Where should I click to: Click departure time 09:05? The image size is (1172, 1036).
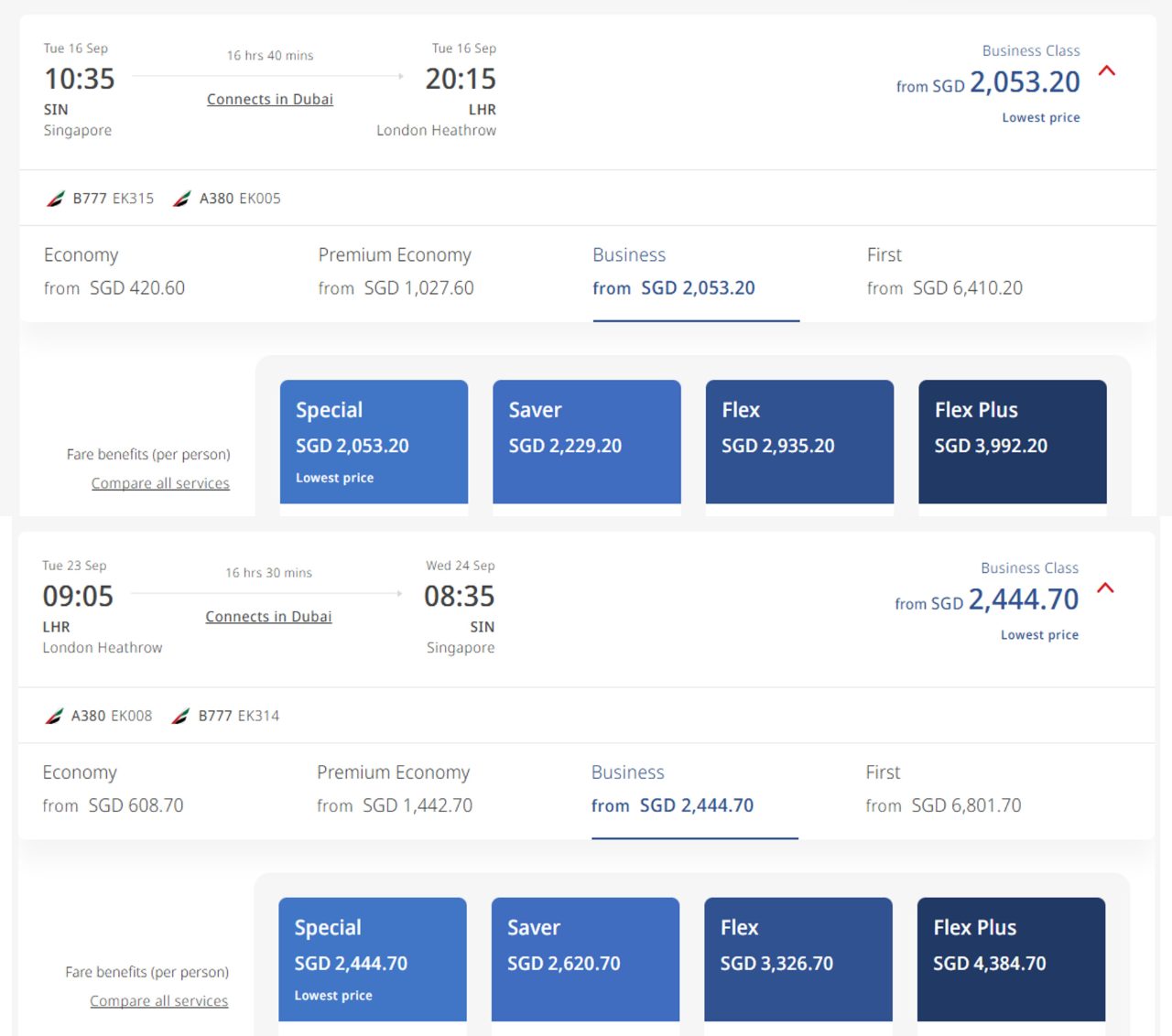point(78,596)
